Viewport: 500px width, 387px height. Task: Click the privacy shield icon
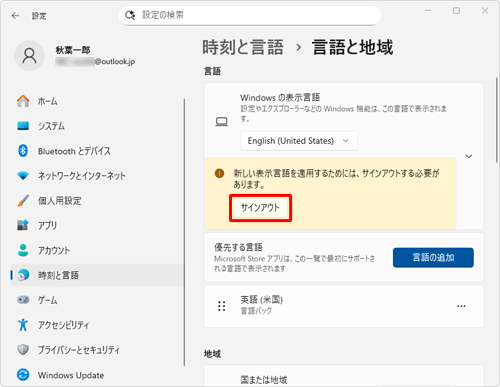coord(23,350)
